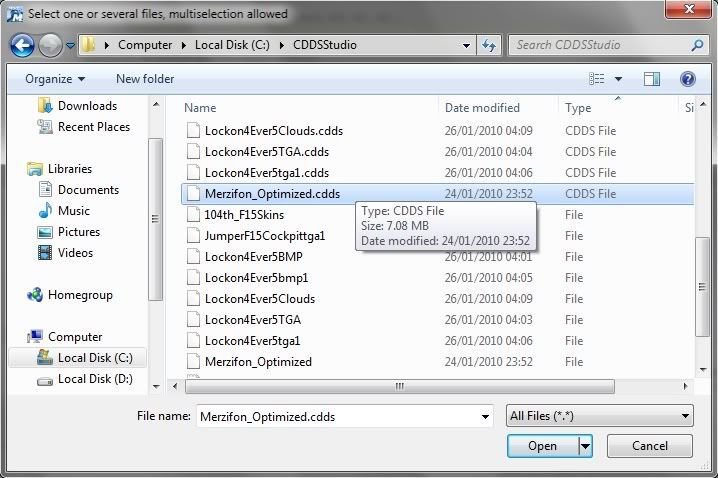This screenshot has height=478, width=718.
Task: Sort files by Date modified column
Action: point(482,107)
